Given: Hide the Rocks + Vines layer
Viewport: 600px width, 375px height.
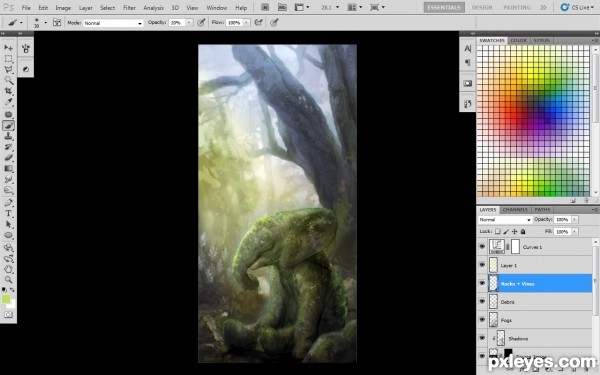Looking at the screenshot, I should click(x=482, y=283).
